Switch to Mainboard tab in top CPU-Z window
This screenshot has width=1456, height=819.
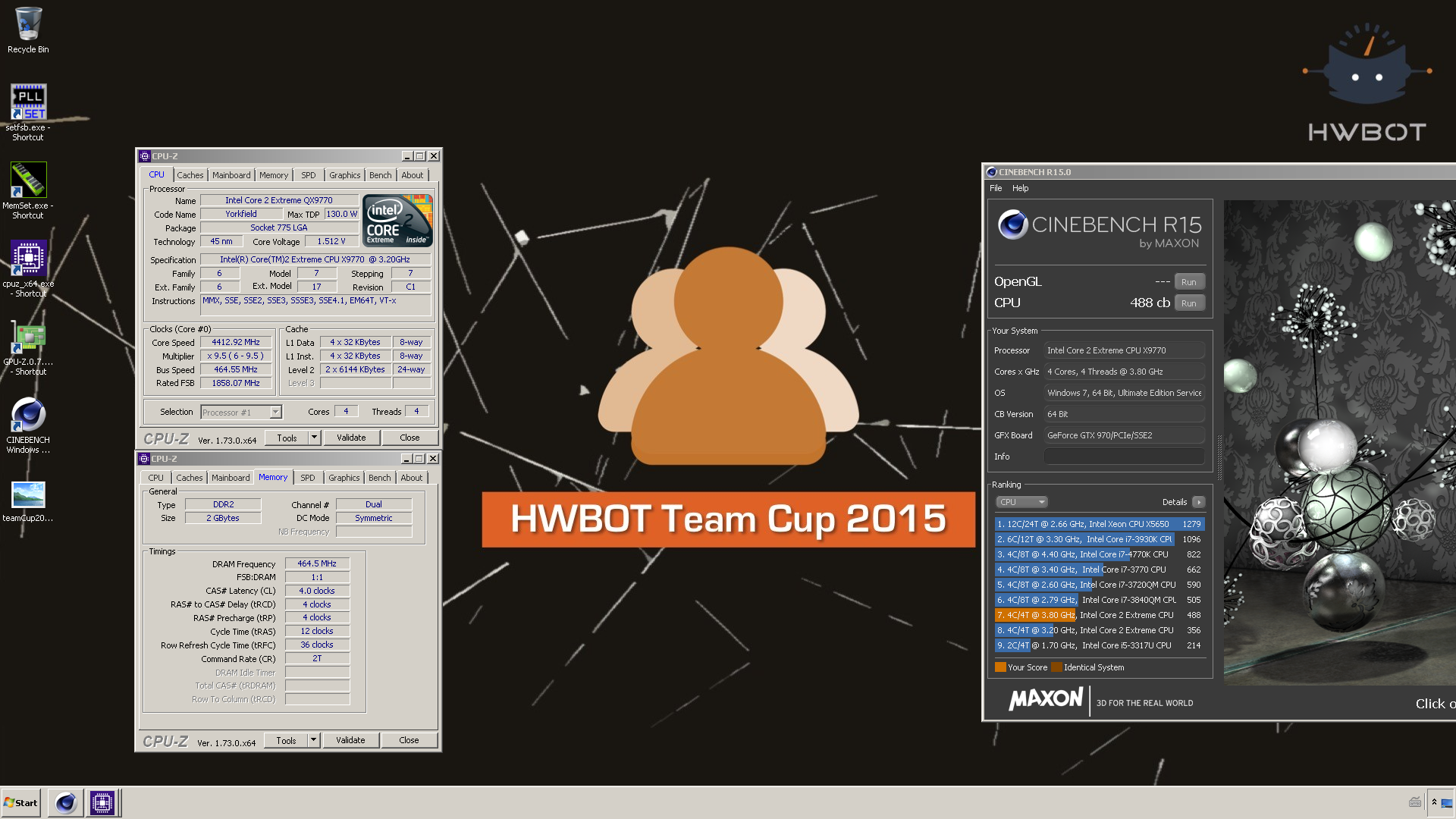pyautogui.click(x=231, y=175)
